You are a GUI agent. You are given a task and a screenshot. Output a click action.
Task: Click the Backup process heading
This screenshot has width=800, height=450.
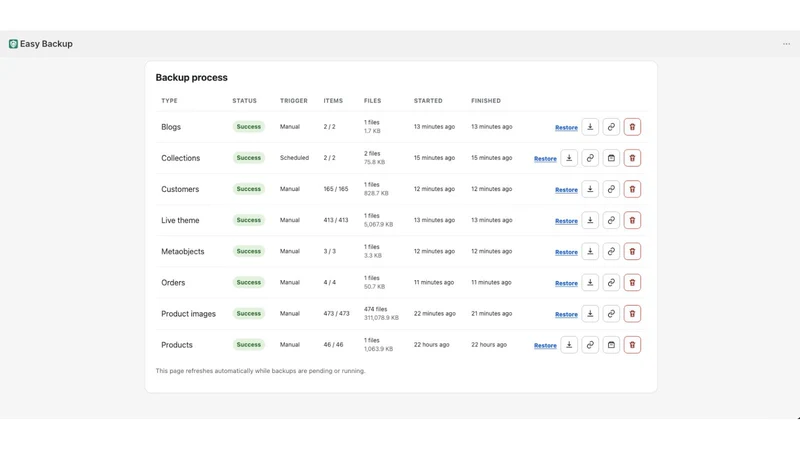(191, 78)
